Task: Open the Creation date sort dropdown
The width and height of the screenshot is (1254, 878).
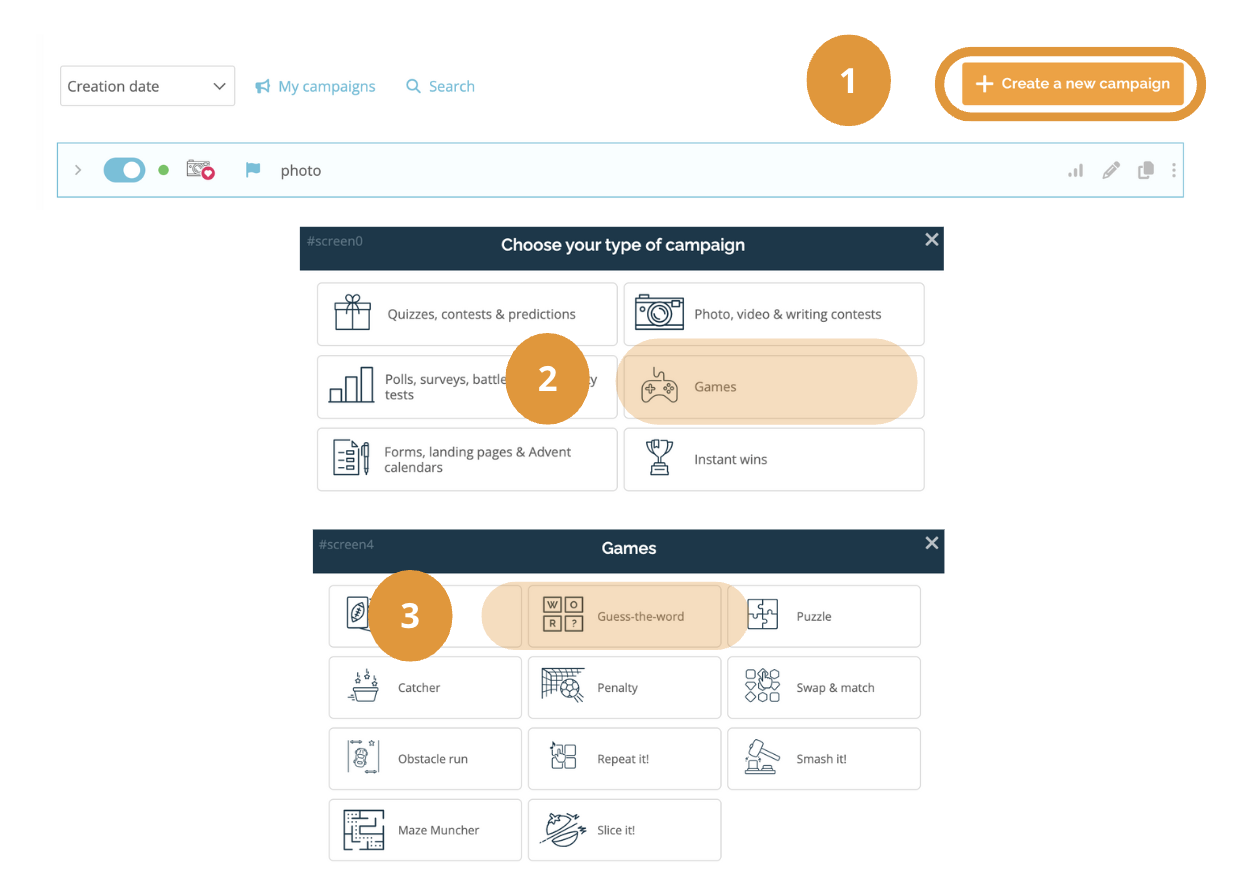Action: [147, 87]
